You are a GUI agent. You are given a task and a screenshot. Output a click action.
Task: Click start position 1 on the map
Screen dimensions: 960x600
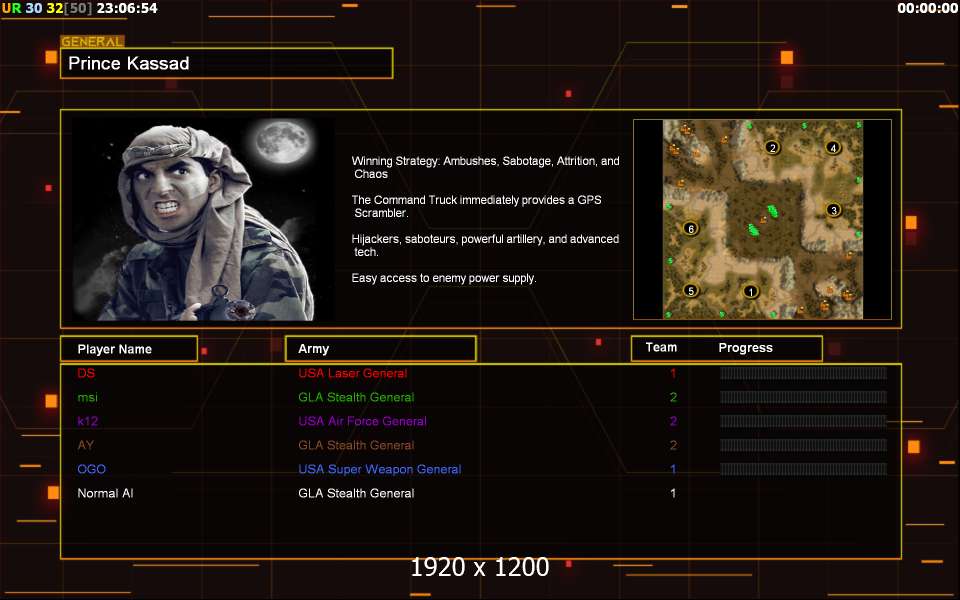(x=751, y=292)
